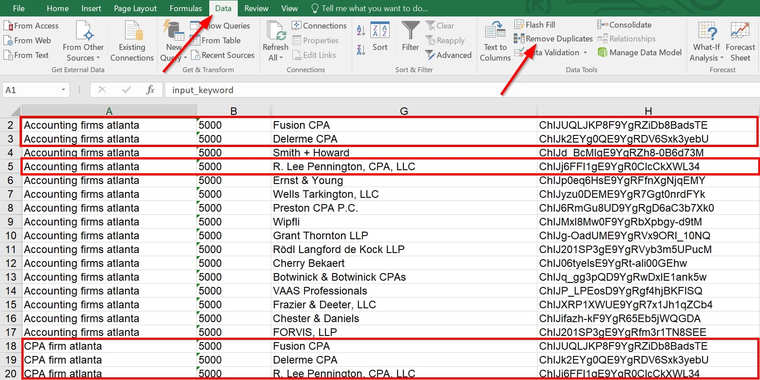Viewport: 760px width, 380px height.
Task: Click Consolidate
Action: click(x=625, y=24)
